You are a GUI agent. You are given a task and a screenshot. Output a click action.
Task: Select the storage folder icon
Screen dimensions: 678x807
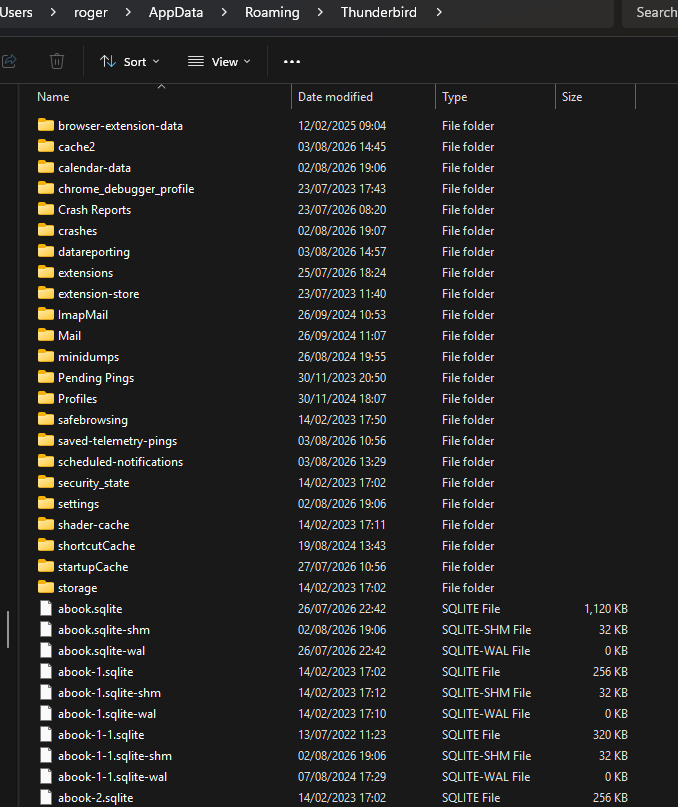(46, 587)
